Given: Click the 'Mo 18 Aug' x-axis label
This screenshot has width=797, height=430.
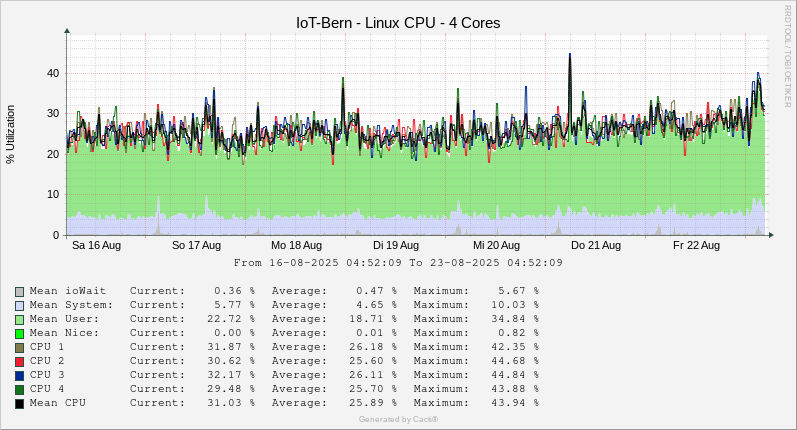Looking at the screenshot, I should pyautogui.click(x=296, y=245).
